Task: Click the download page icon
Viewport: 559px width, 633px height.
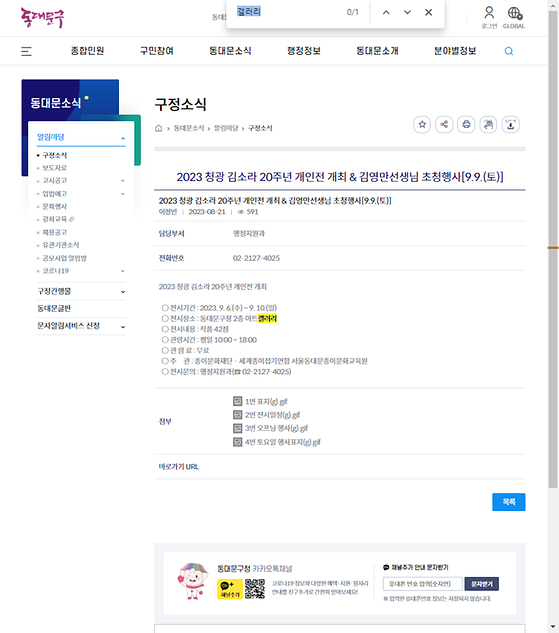Action: click(511, 124)
